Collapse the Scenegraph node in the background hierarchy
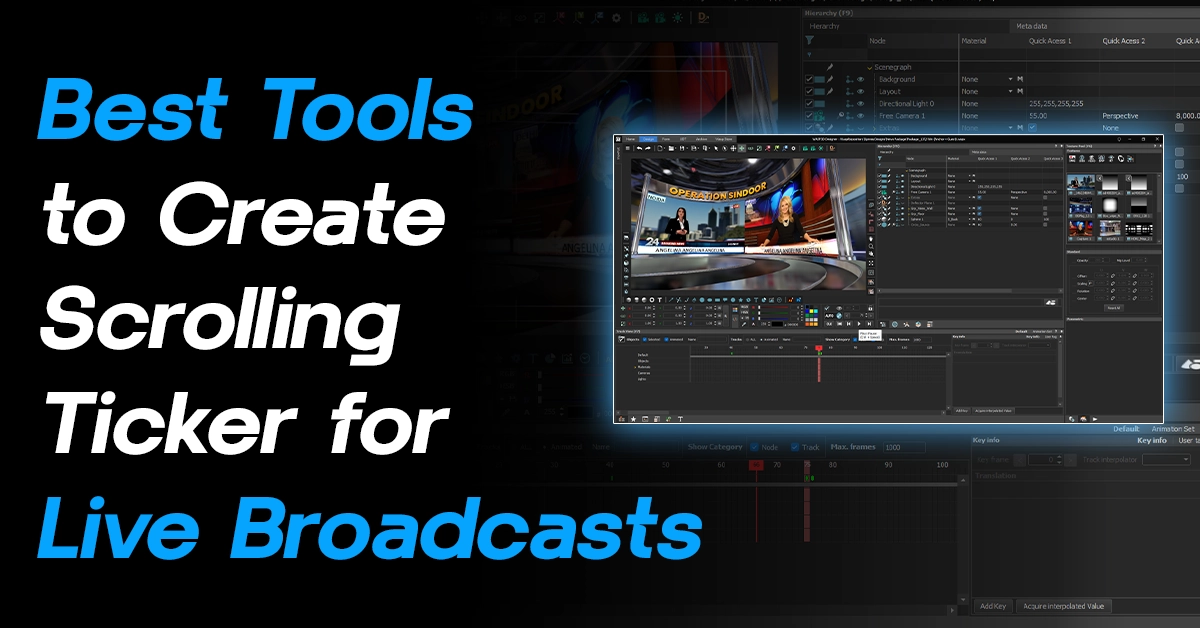 (x=869, y=67)
